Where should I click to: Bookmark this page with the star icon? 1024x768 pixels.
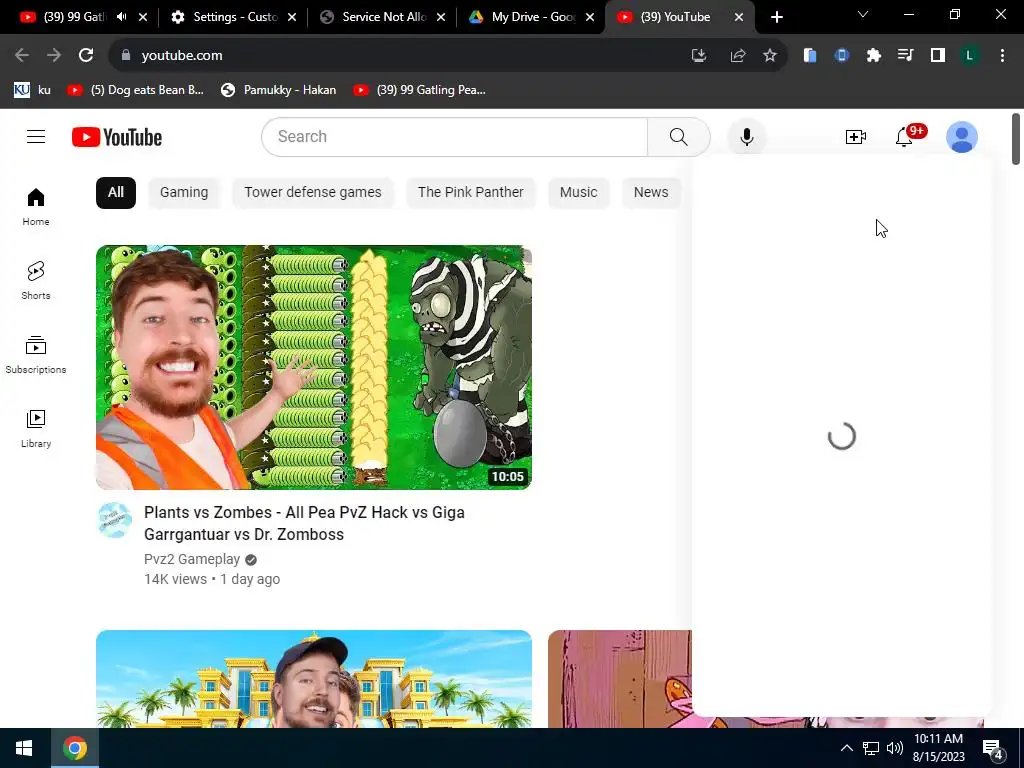point(770,56)
